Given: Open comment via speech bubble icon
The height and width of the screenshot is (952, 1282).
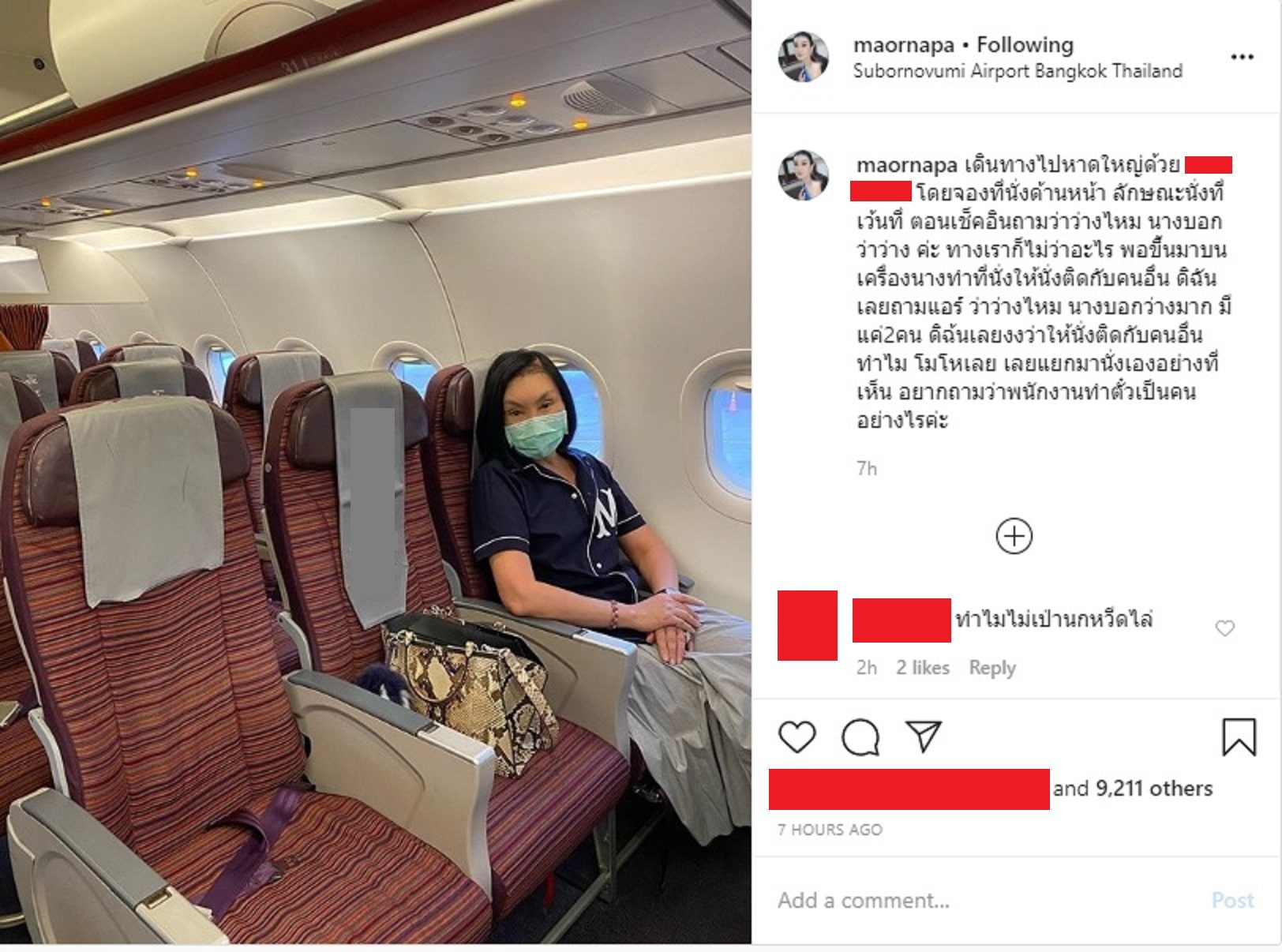Looking at the screenshot, I should pyautogui.click(x=860, y=737).
